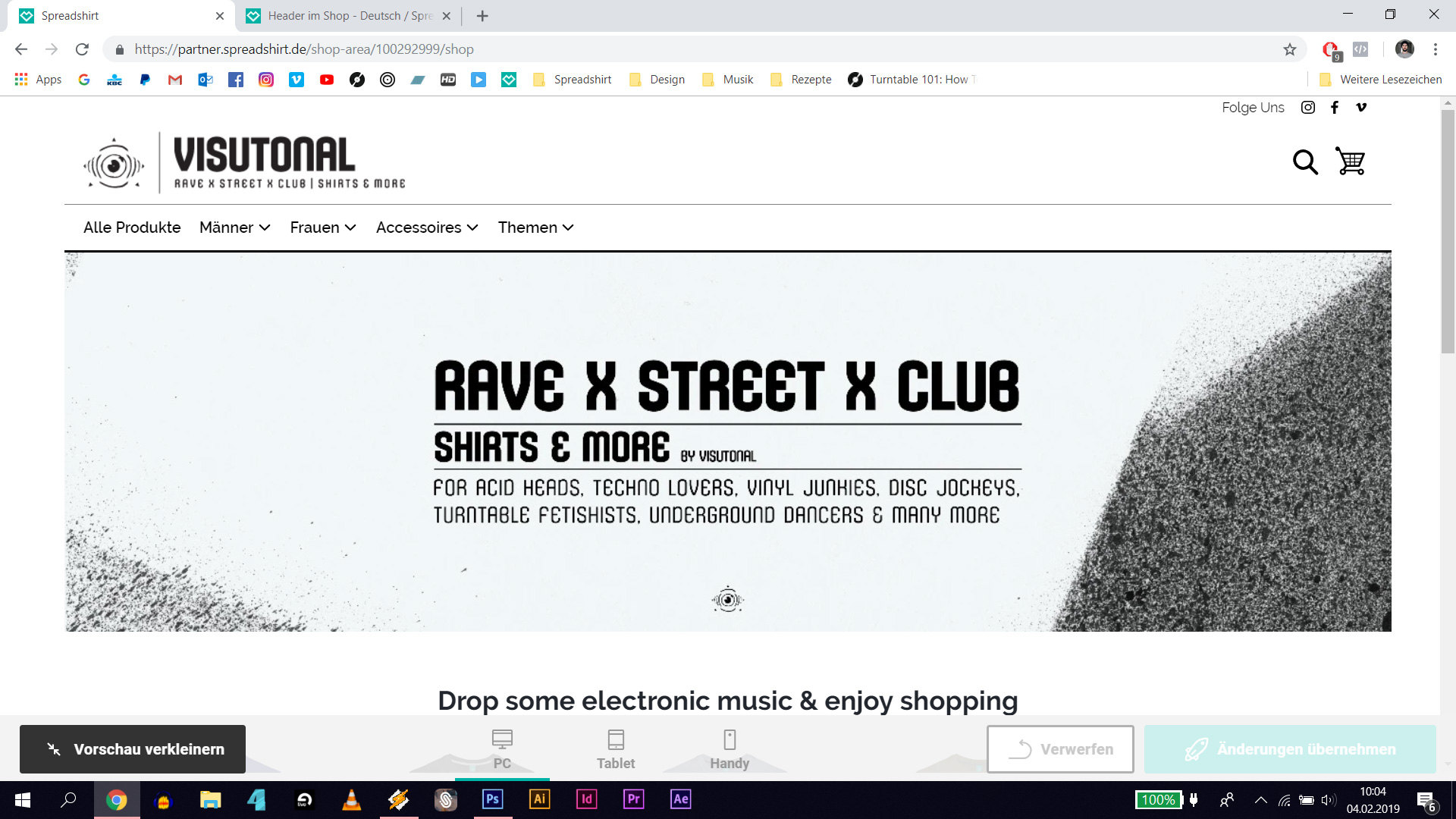Screen dimensions: 1456x819
Task: Expand the Männer dropdown menu
Action: tap(234, 227)
